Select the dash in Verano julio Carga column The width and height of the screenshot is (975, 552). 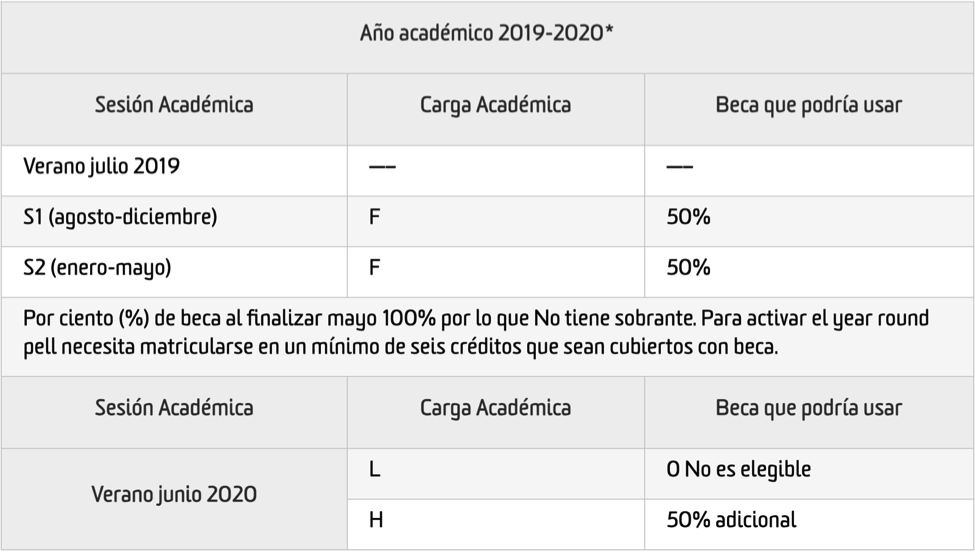[382, 167]
